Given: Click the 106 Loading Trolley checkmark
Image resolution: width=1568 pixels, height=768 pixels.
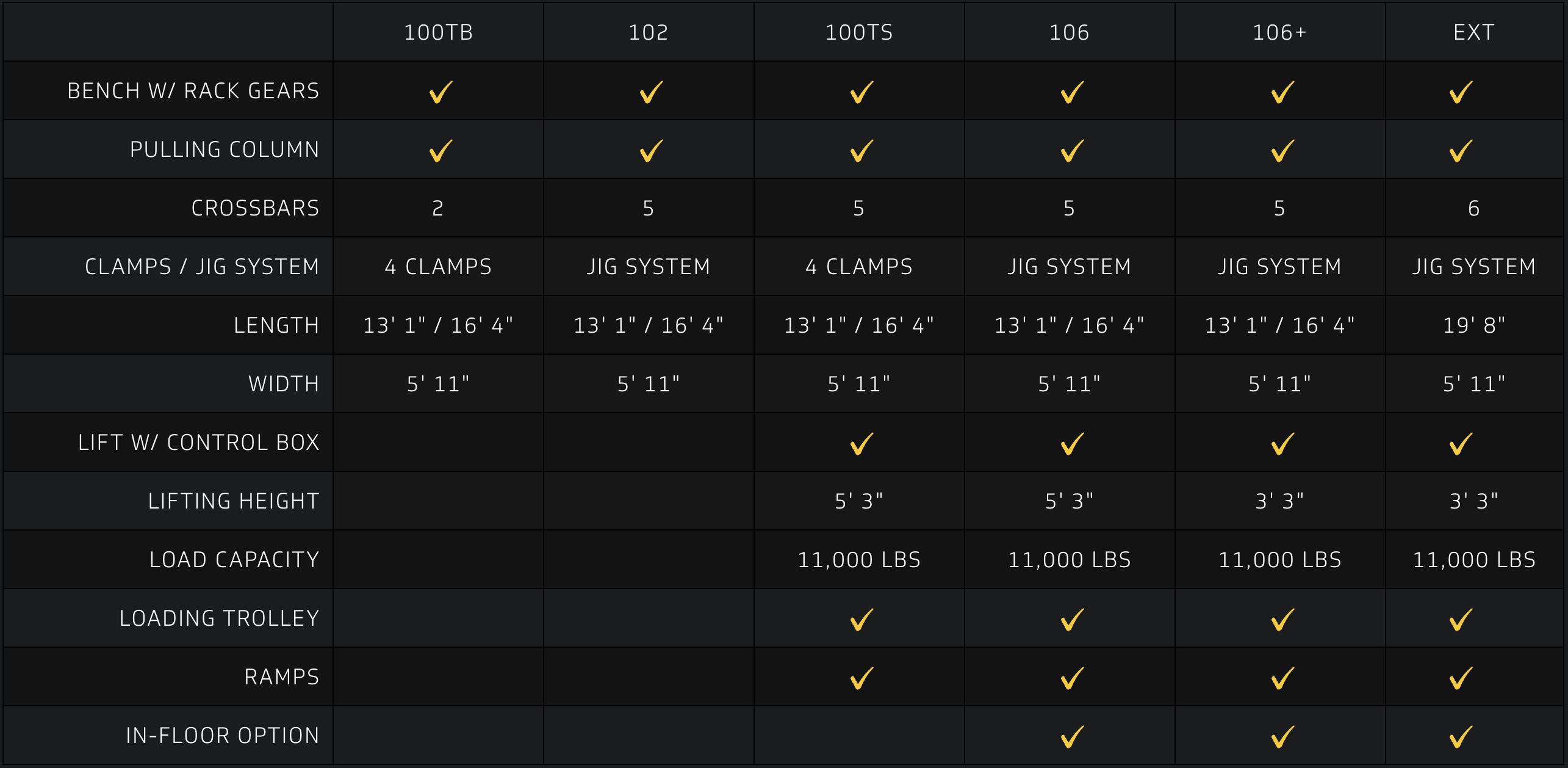Looking at the screenshot, I should tap(1072, 620).
